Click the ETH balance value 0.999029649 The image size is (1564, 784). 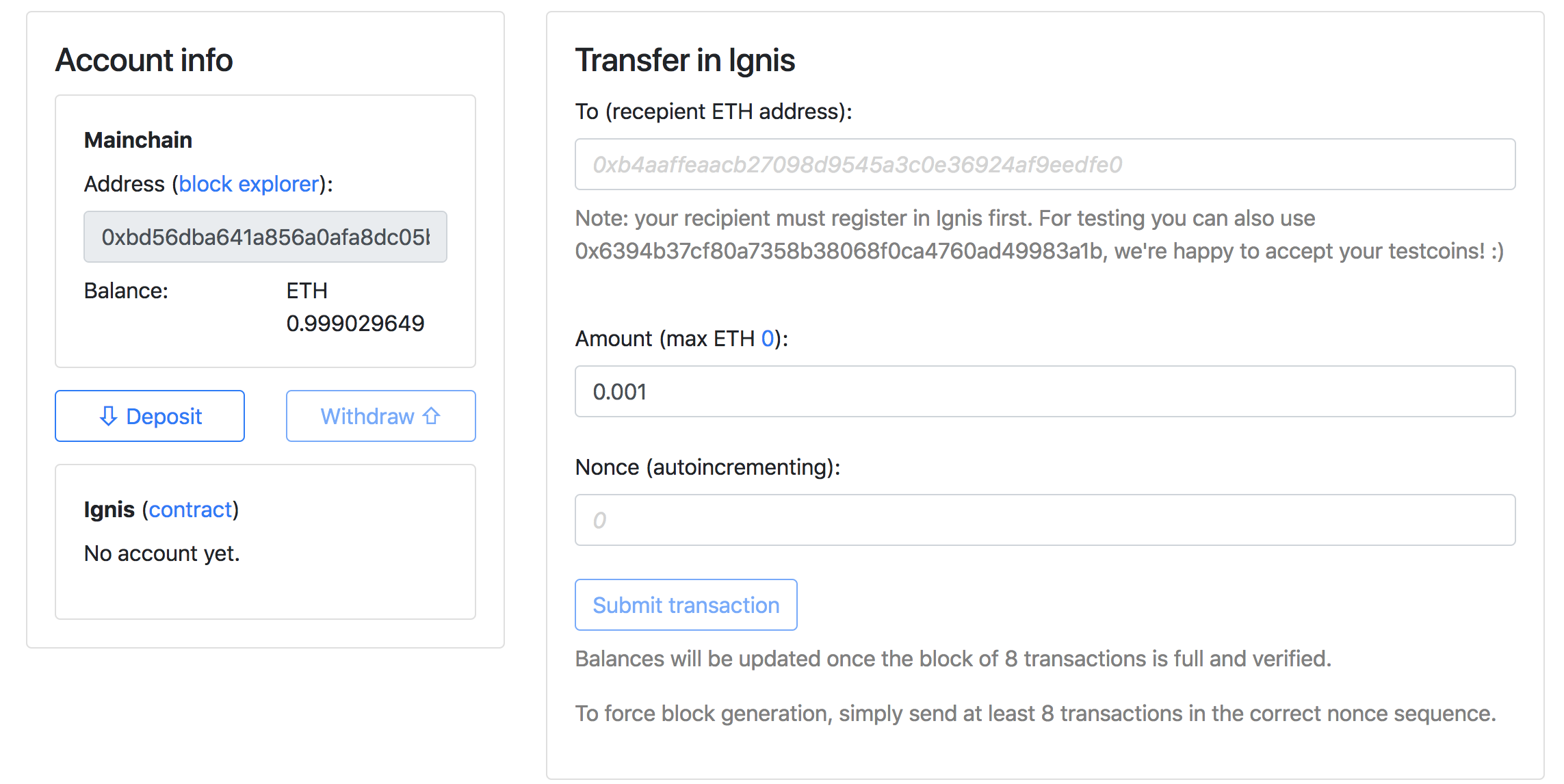[355, 324]
